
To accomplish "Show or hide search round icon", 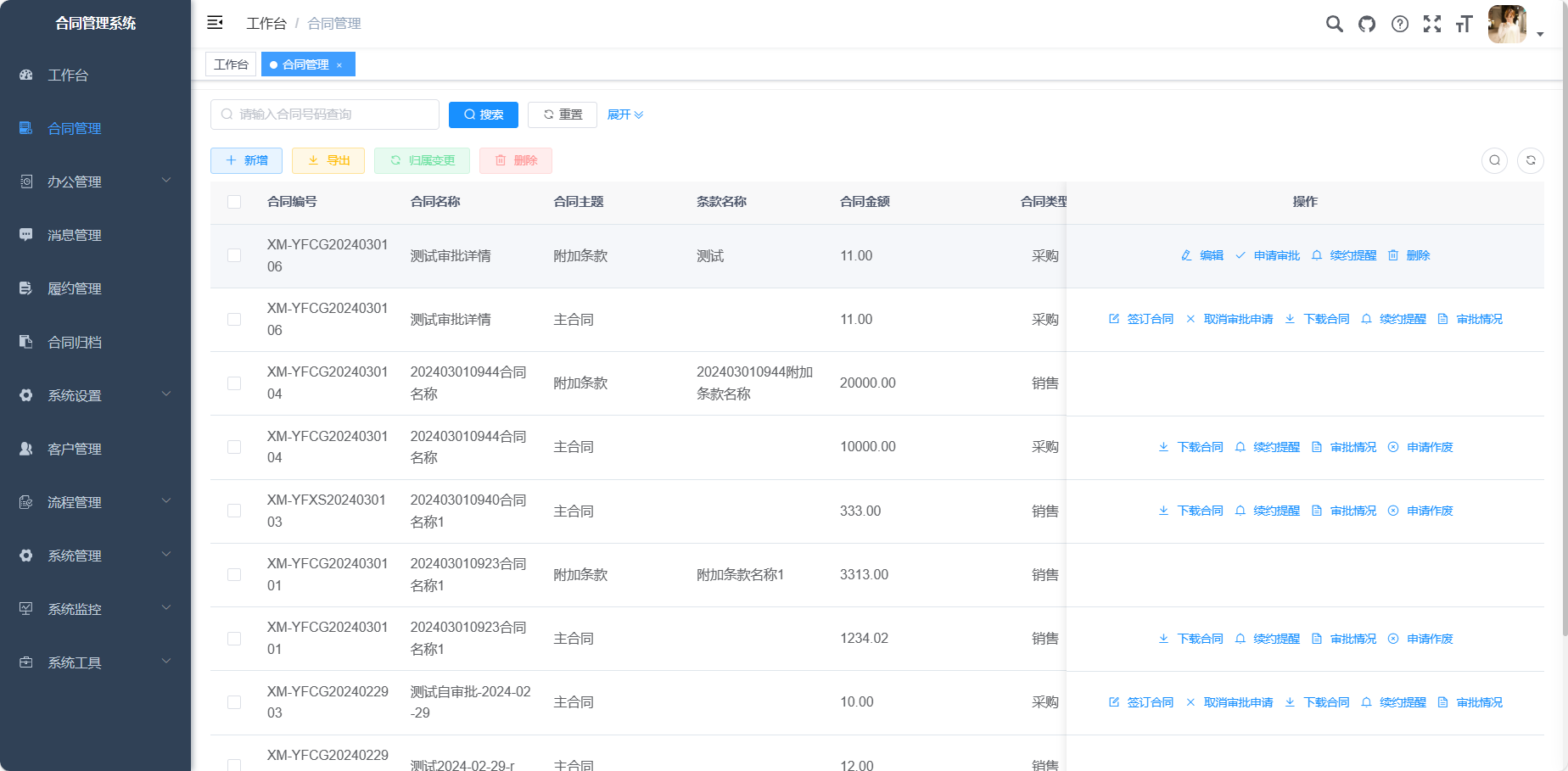I will tap(1495, 160).
